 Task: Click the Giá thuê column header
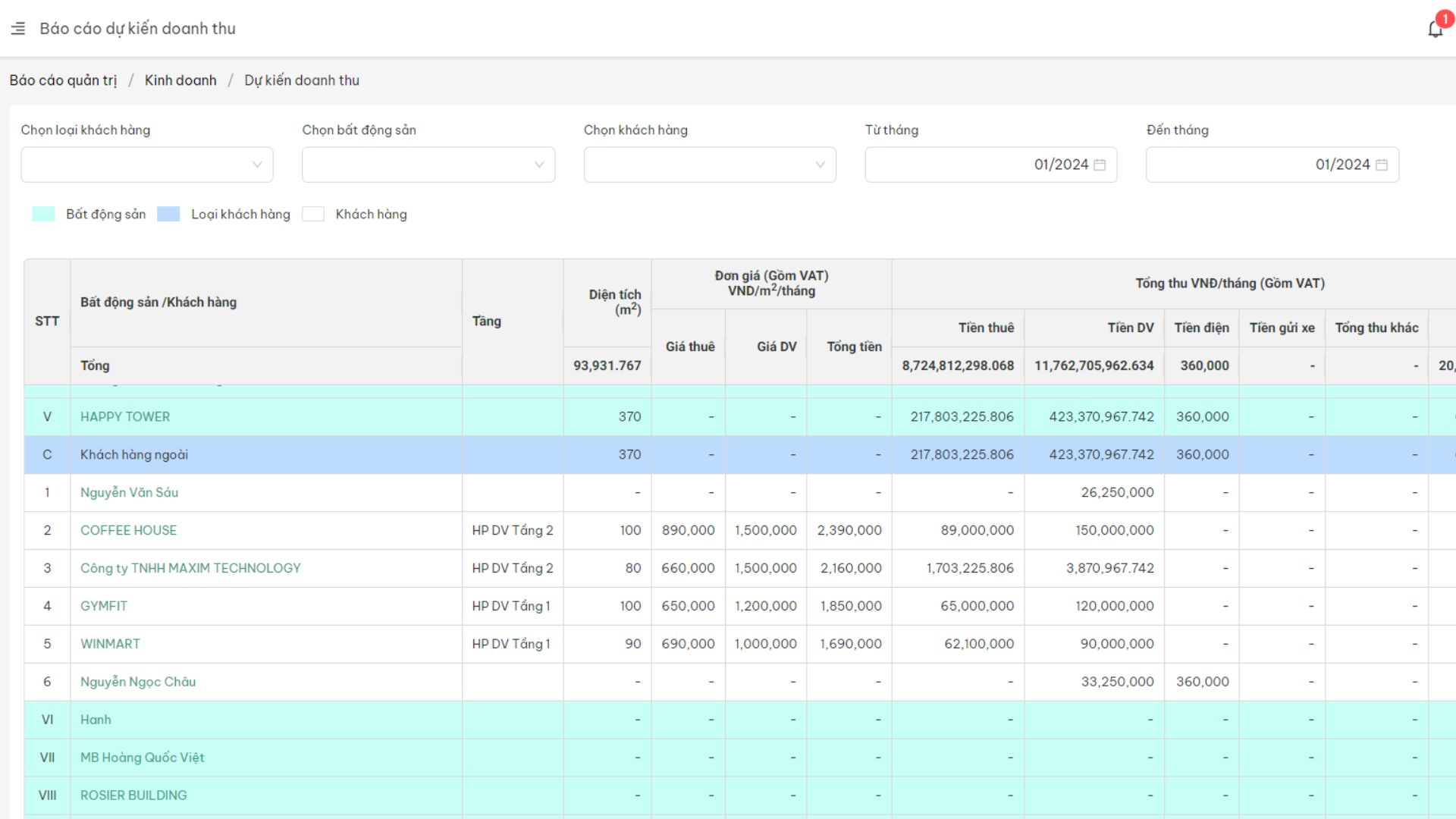coord(690,347)
